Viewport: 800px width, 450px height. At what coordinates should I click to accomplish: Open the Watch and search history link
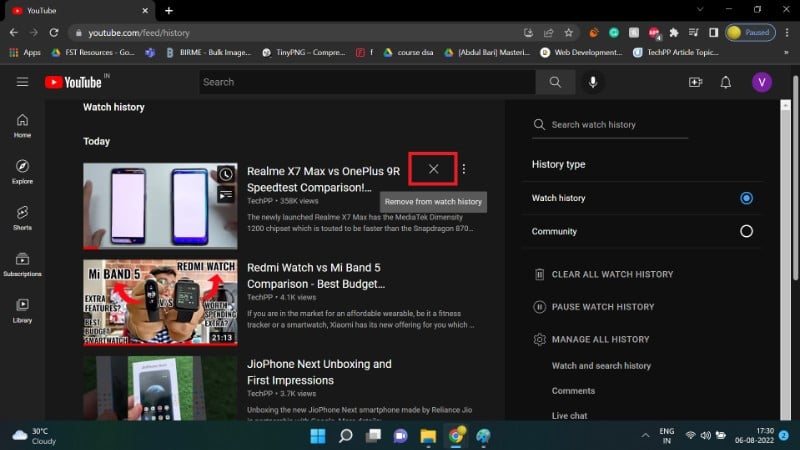[x=601, y=366]
